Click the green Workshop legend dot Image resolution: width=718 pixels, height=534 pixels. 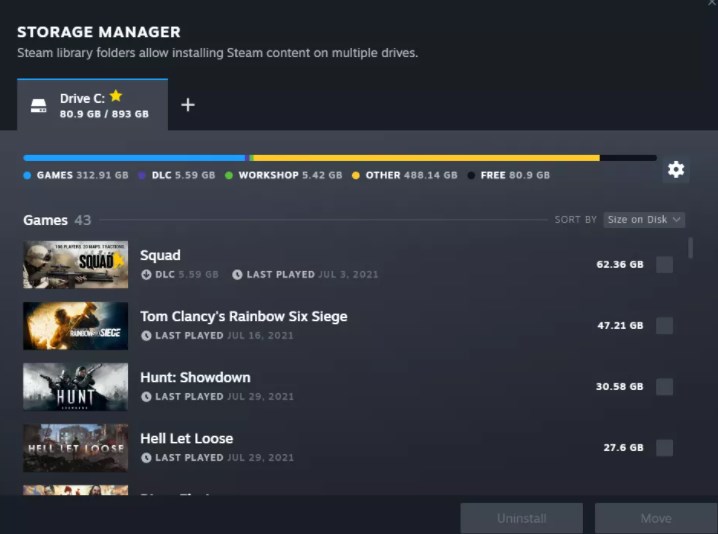tap(229, 175)
